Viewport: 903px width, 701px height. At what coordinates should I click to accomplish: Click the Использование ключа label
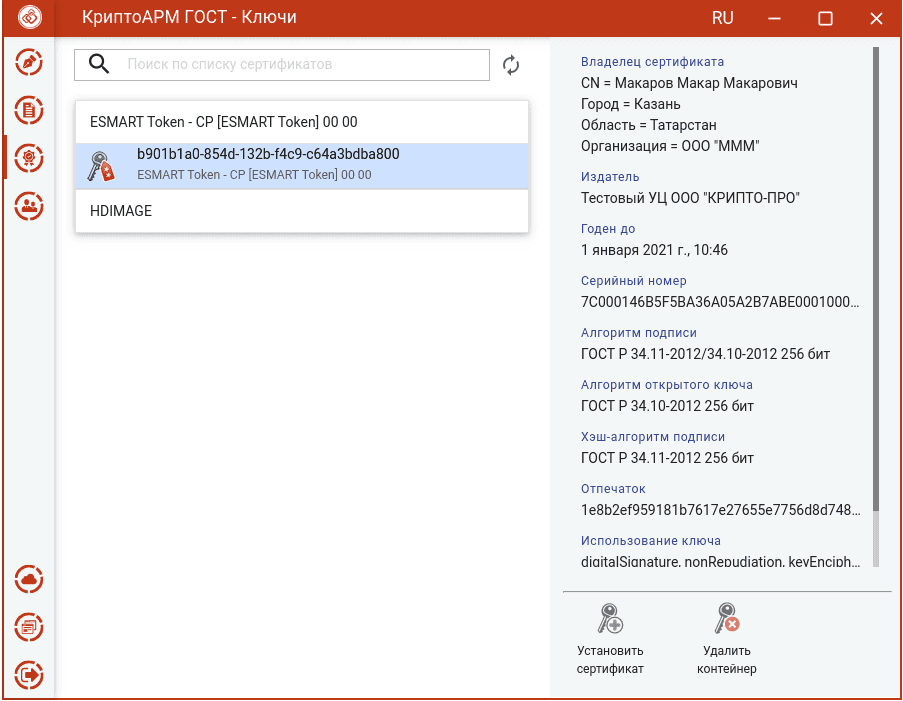point(650,540)
